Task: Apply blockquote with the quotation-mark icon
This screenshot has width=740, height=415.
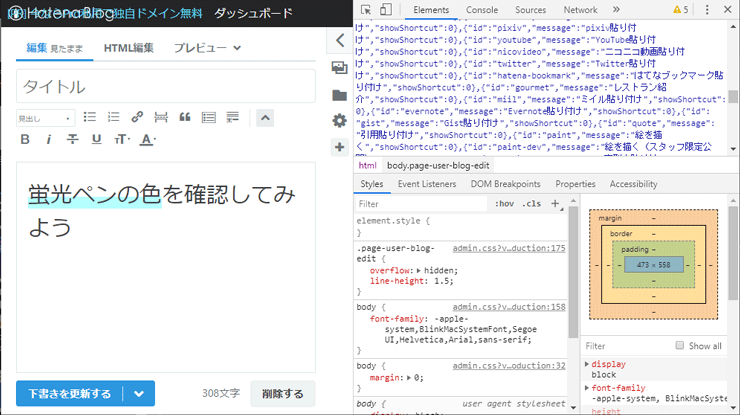Action: (185, 117)
